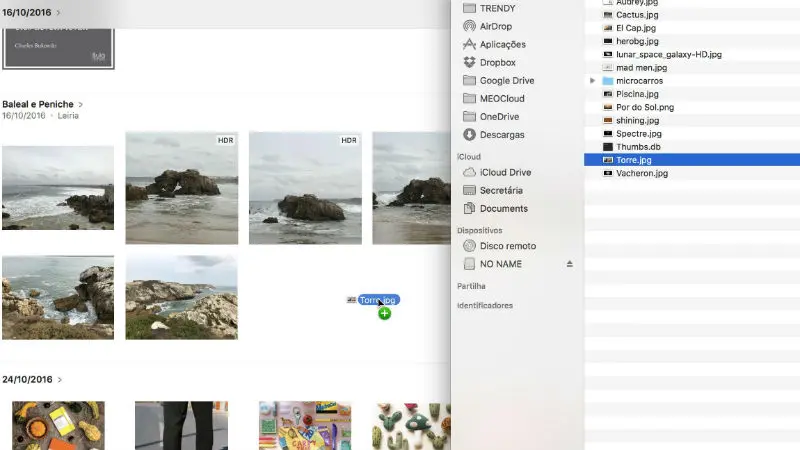Click Cactus.jpg file icon
This screenshot has width=800, height=450.
pos(607,15)
